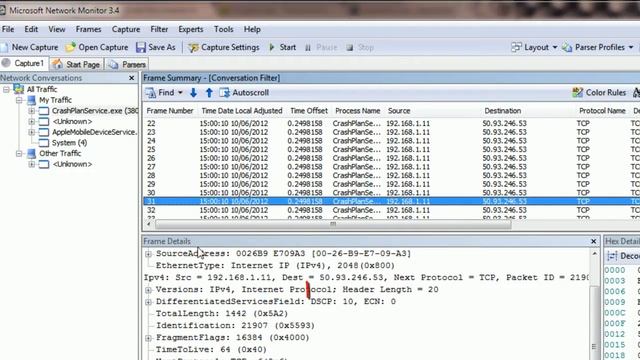Sort by Source column header
Screen dimensions: 640x360
click(x=399, y=111)
